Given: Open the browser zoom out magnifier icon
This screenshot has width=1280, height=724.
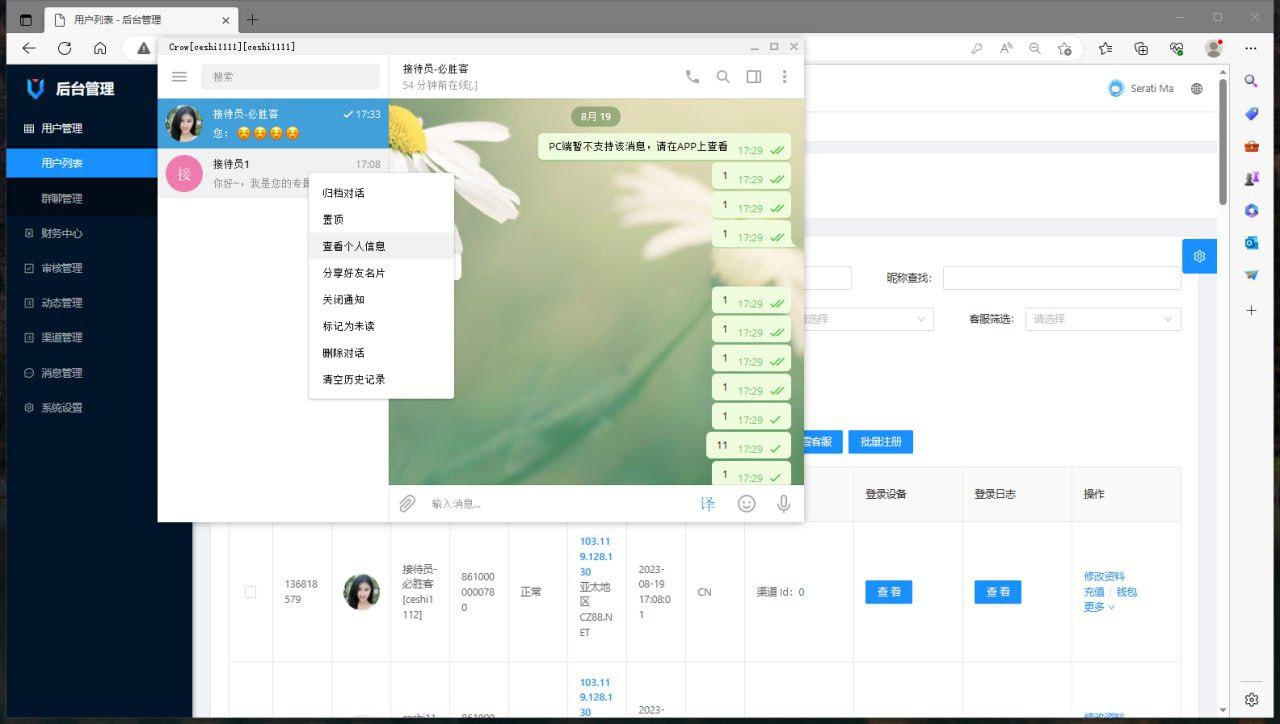Looking at the screenshot, I should pyautogui.click(x=1035, y=48).
